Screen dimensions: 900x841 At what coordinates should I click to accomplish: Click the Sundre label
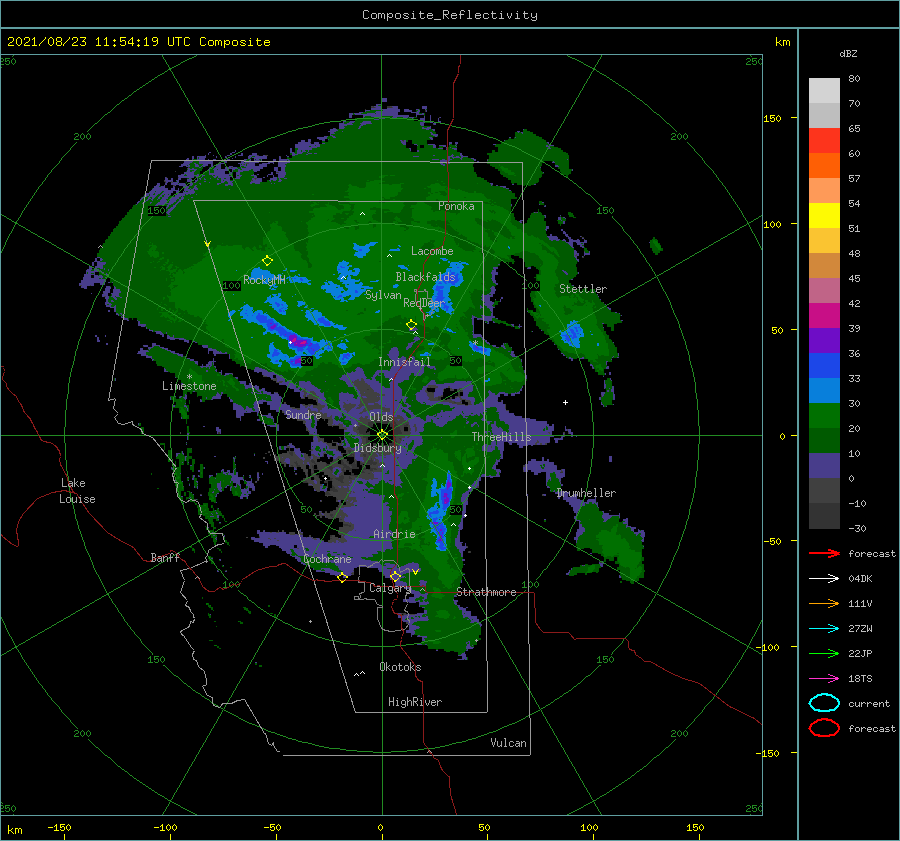click(x=303, y=414)
